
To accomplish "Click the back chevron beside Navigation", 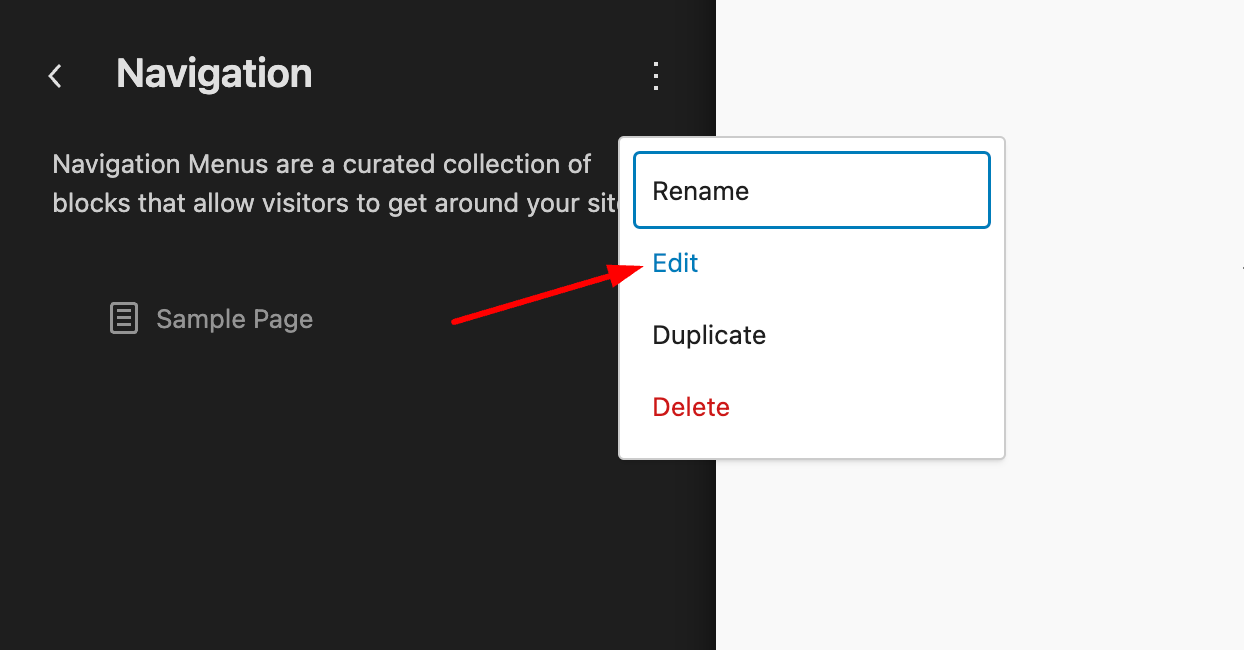I will (x=55, y=75).
